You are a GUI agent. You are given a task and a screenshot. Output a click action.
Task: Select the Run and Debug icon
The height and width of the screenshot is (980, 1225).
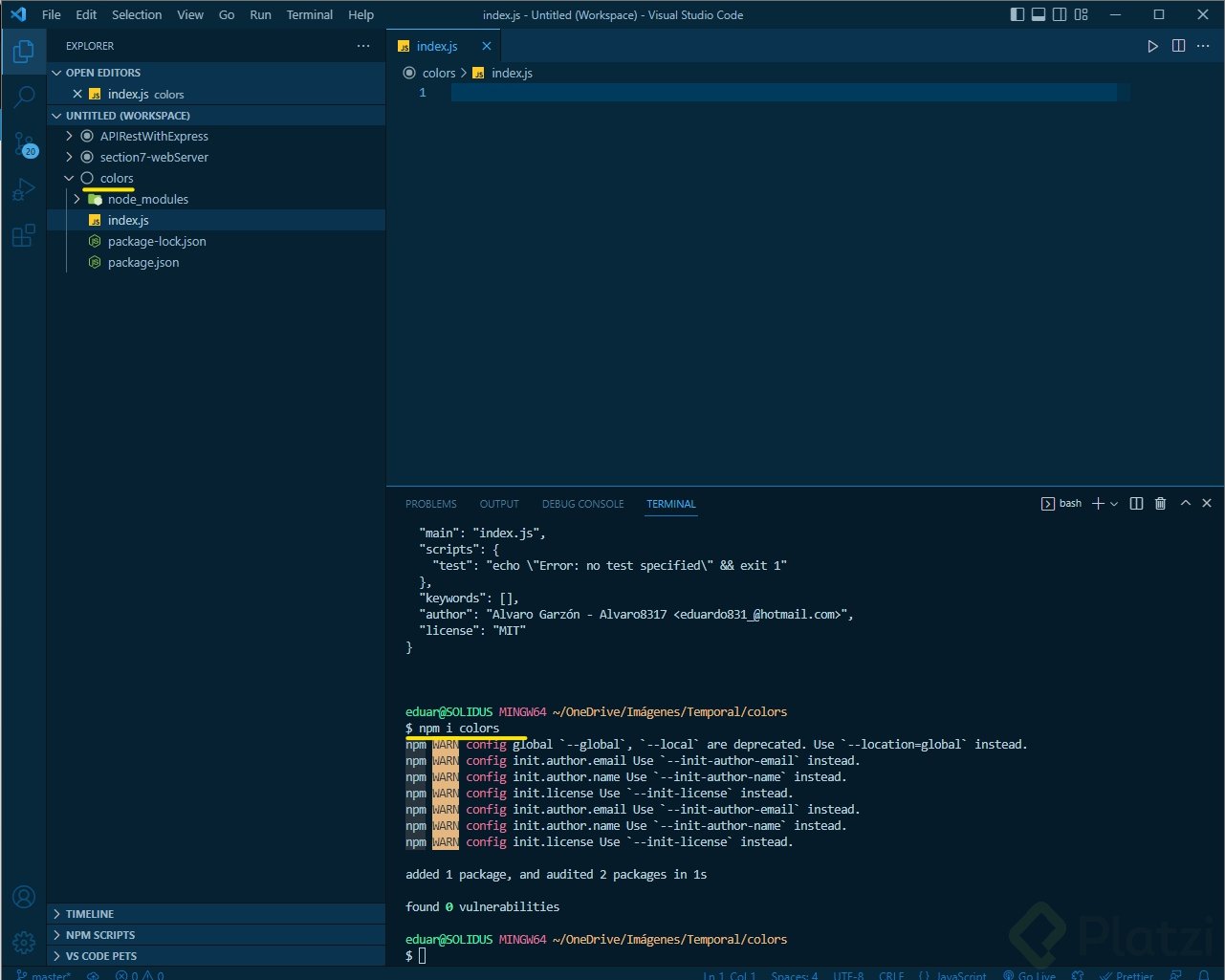tap(24, 189)
